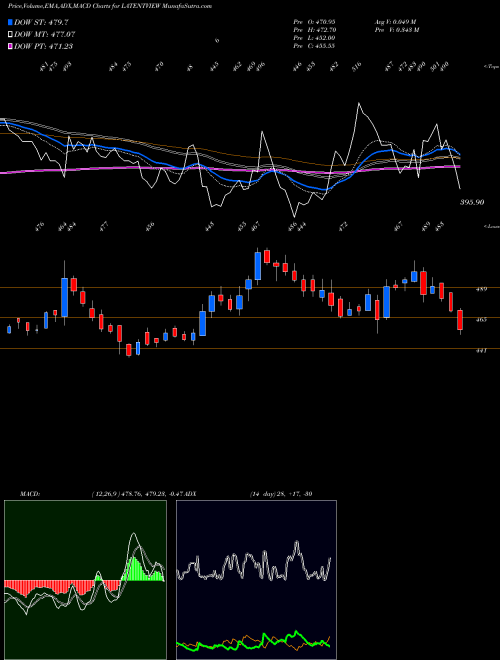Click the 'MACD:' panel label
The image size is (500, 660).
point(29,494)
